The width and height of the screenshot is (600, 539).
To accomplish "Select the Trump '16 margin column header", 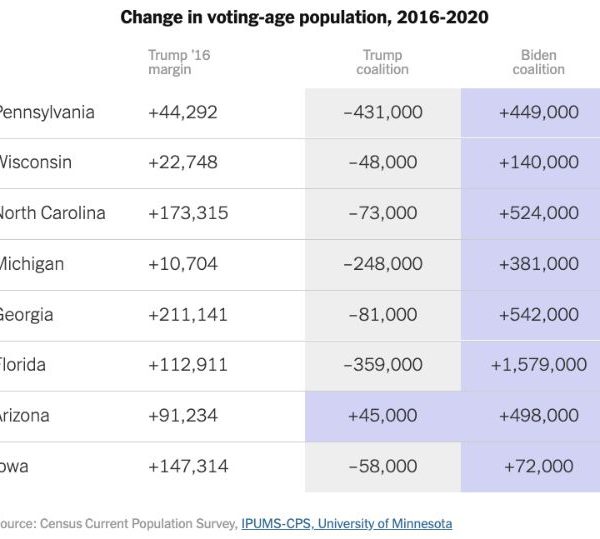I will click(174, 62).
